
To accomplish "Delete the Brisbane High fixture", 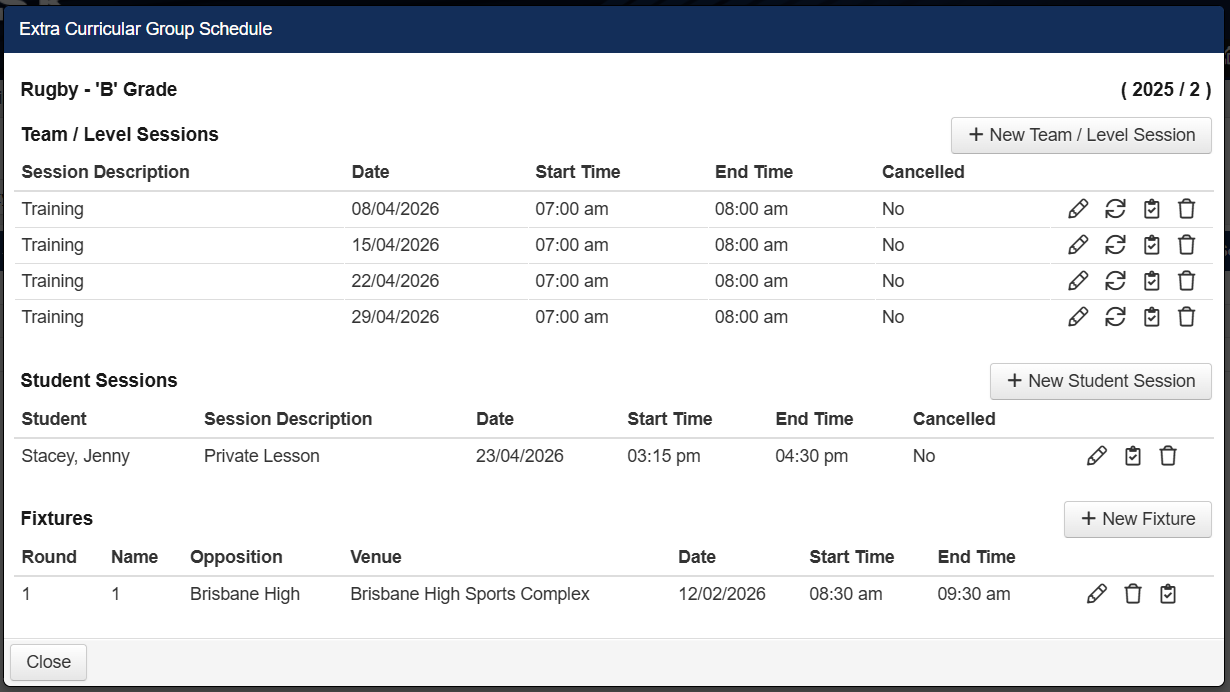I will tap(1132, 594).
